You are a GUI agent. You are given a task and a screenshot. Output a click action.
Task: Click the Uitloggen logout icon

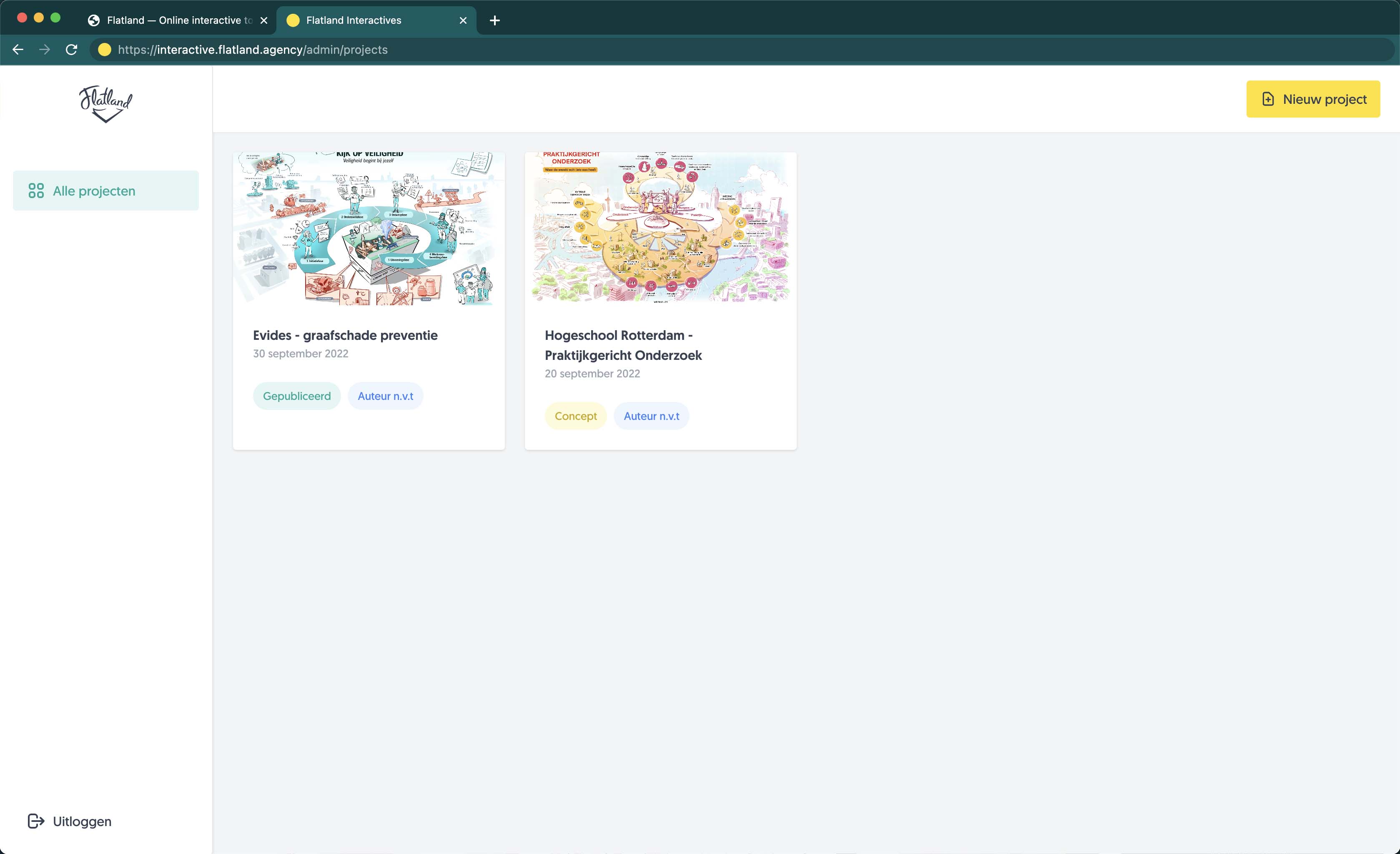tap(36, 821)
